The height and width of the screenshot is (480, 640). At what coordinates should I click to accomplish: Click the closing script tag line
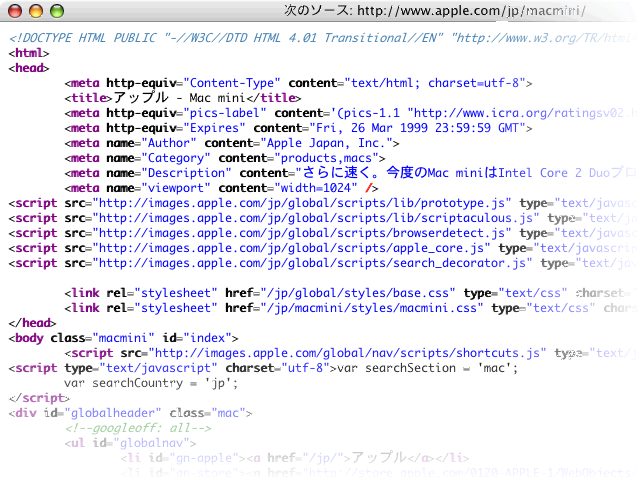click(x=39, y=398)
